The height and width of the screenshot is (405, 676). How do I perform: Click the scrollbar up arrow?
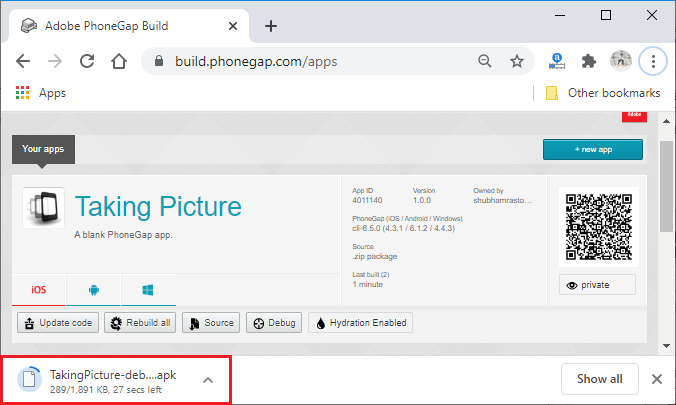667,121
